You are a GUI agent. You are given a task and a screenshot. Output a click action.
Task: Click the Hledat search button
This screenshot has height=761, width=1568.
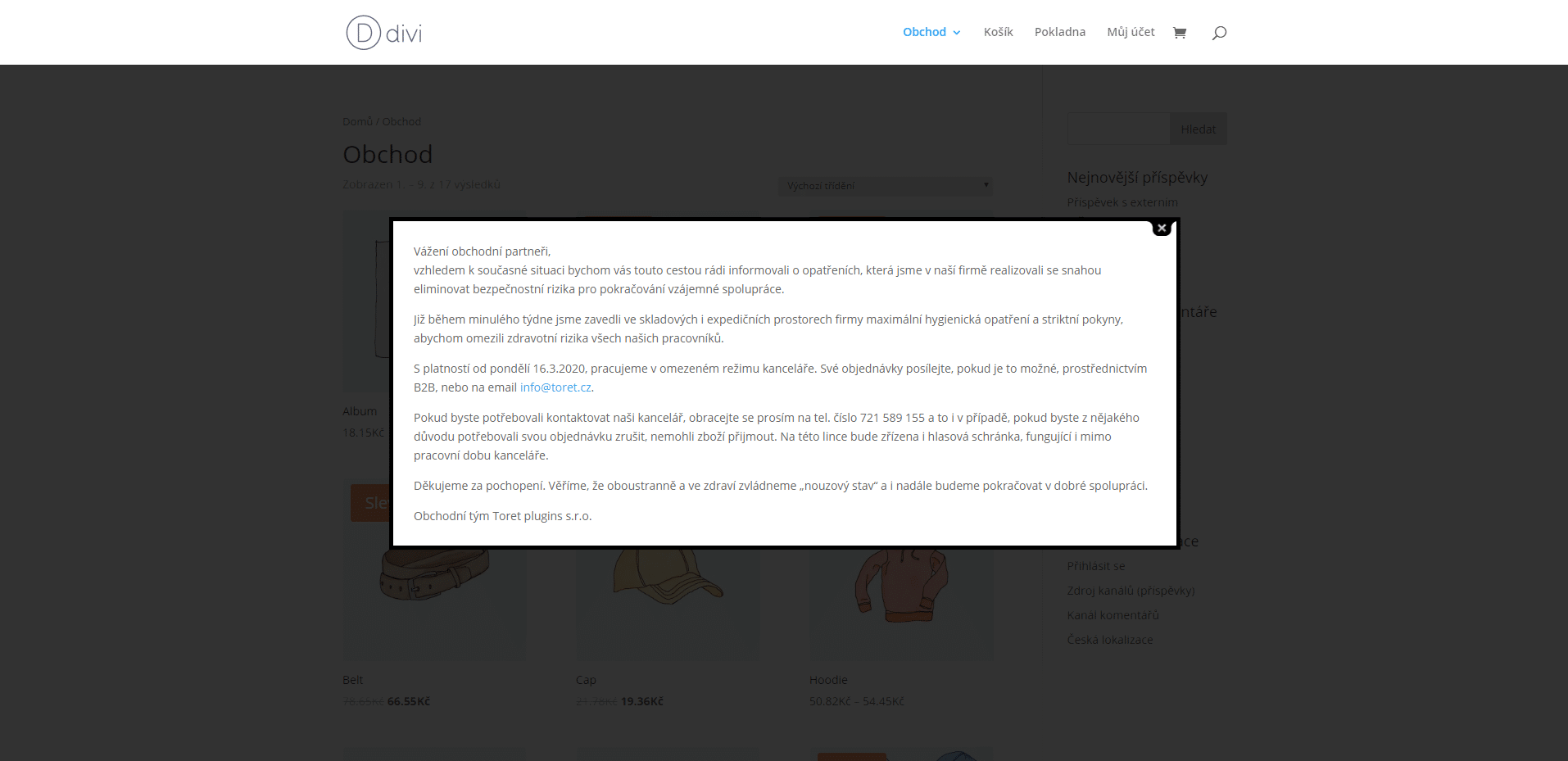coord(1198,129)
